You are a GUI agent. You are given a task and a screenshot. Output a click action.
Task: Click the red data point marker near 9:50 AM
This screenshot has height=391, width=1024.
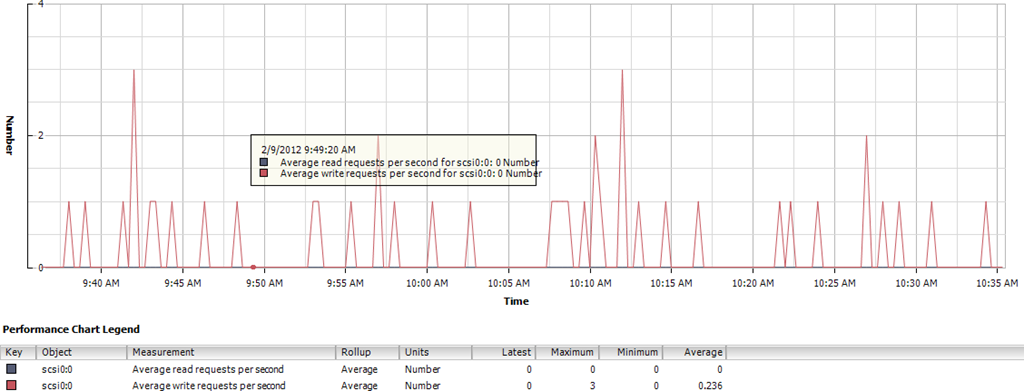tap(253, 267)
